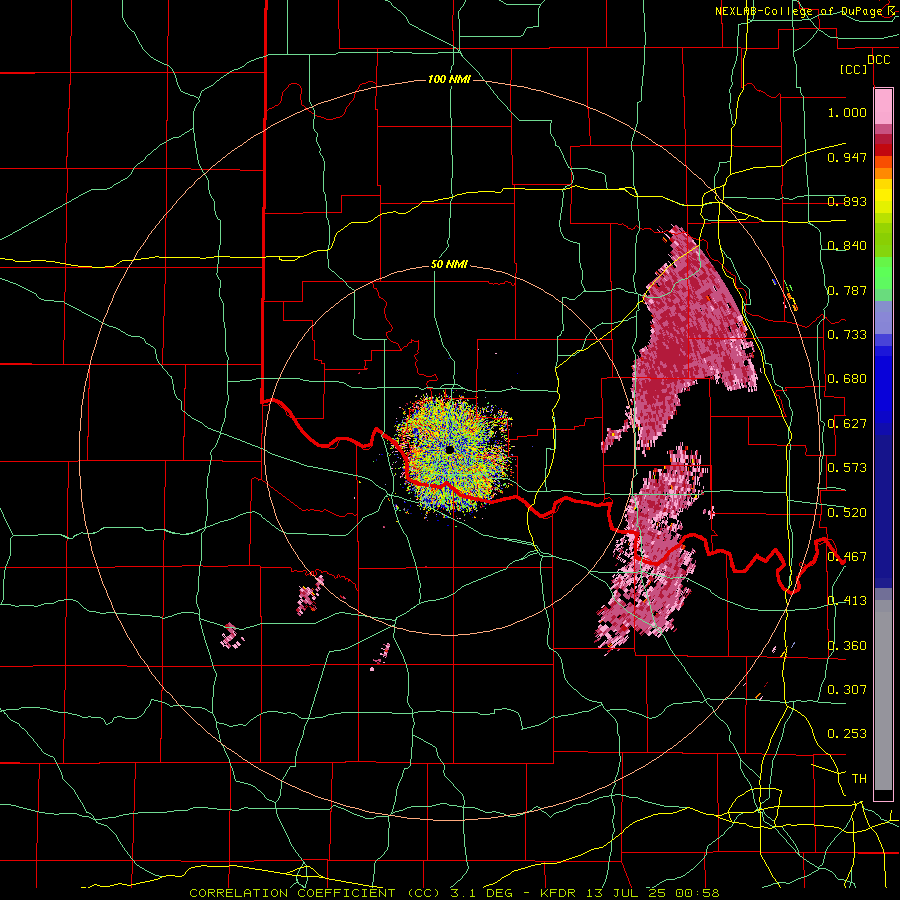This screenshot has height=900, width=900.
Task: Click the "50 NMI" range ring label
Action: click(x=449, y=265)
